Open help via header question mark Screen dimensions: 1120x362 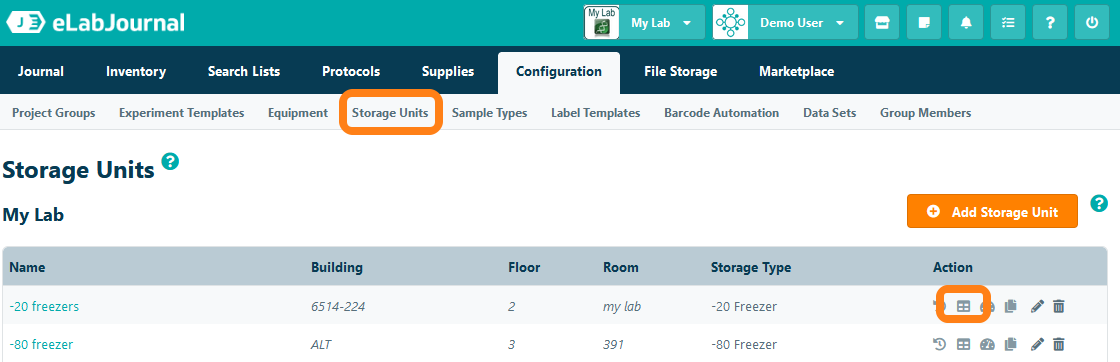1050,23
